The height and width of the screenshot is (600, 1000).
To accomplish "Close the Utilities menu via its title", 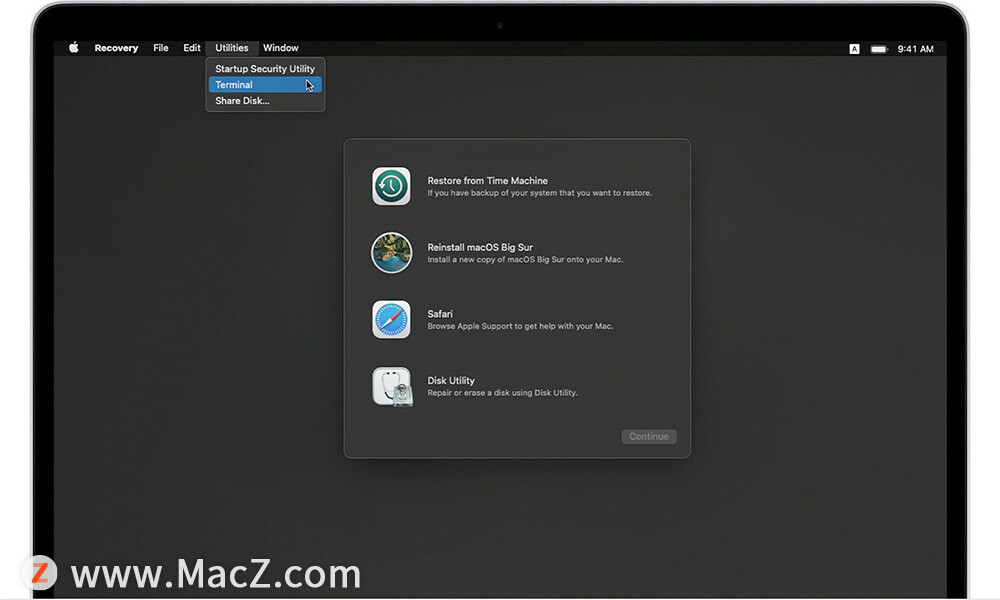I will pyautogui.click(x=232, y=48).
